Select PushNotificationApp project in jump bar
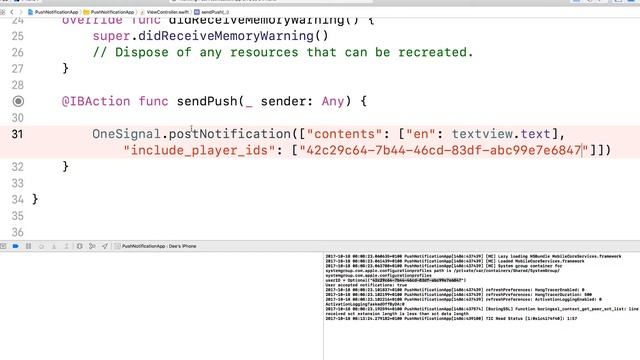Image resolution: width=640 pixels, height=360 pixels. [53, 12]
